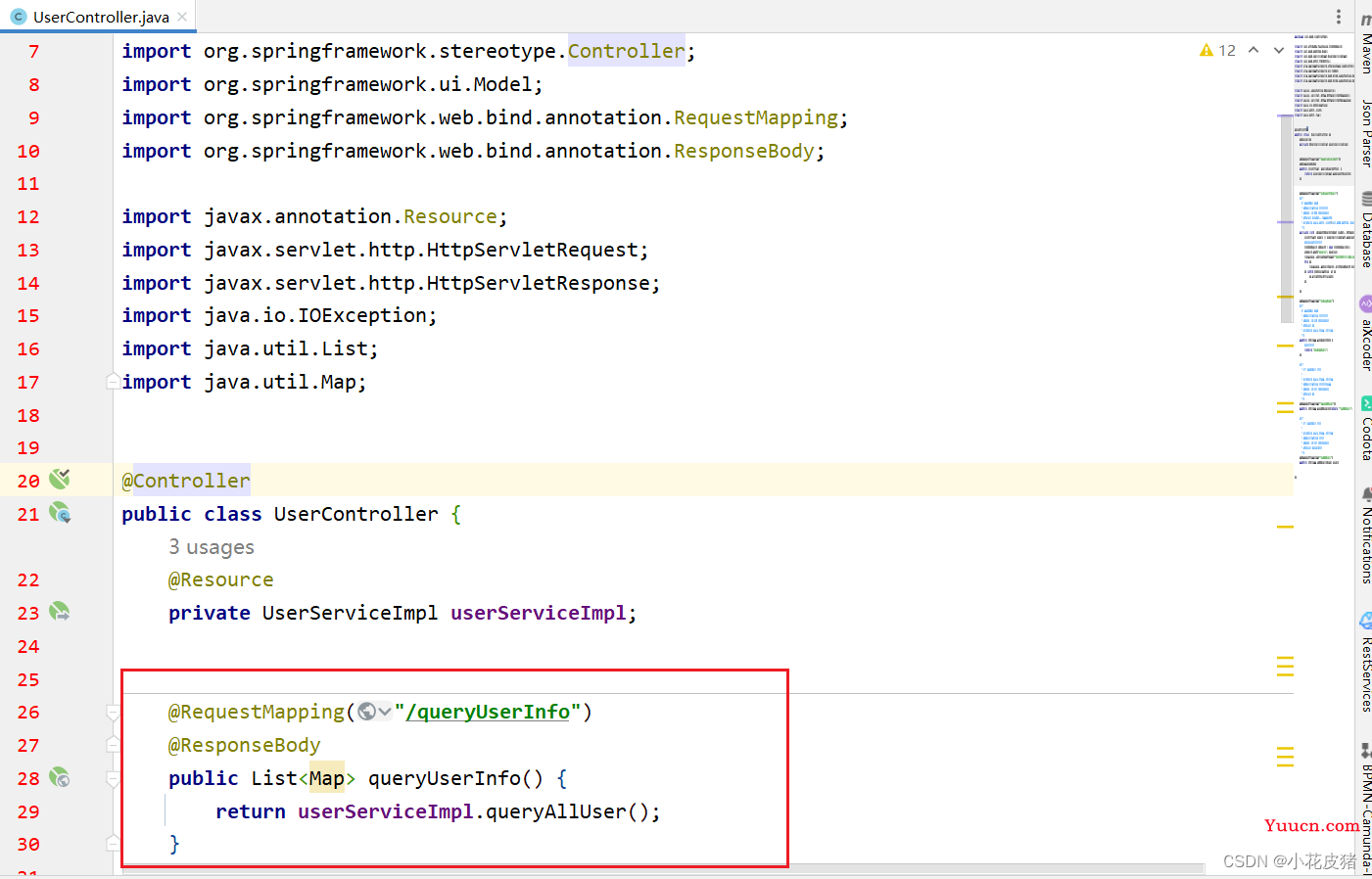Select the UserController.java editor tab

pos(99,17)
